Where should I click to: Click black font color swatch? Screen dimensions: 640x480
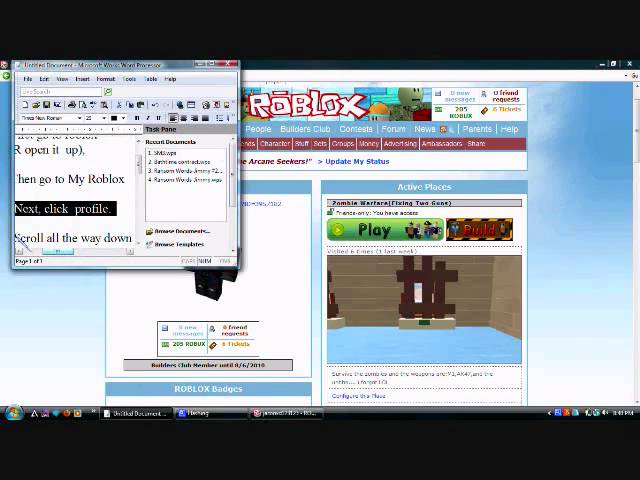click(x=114, y=118)
